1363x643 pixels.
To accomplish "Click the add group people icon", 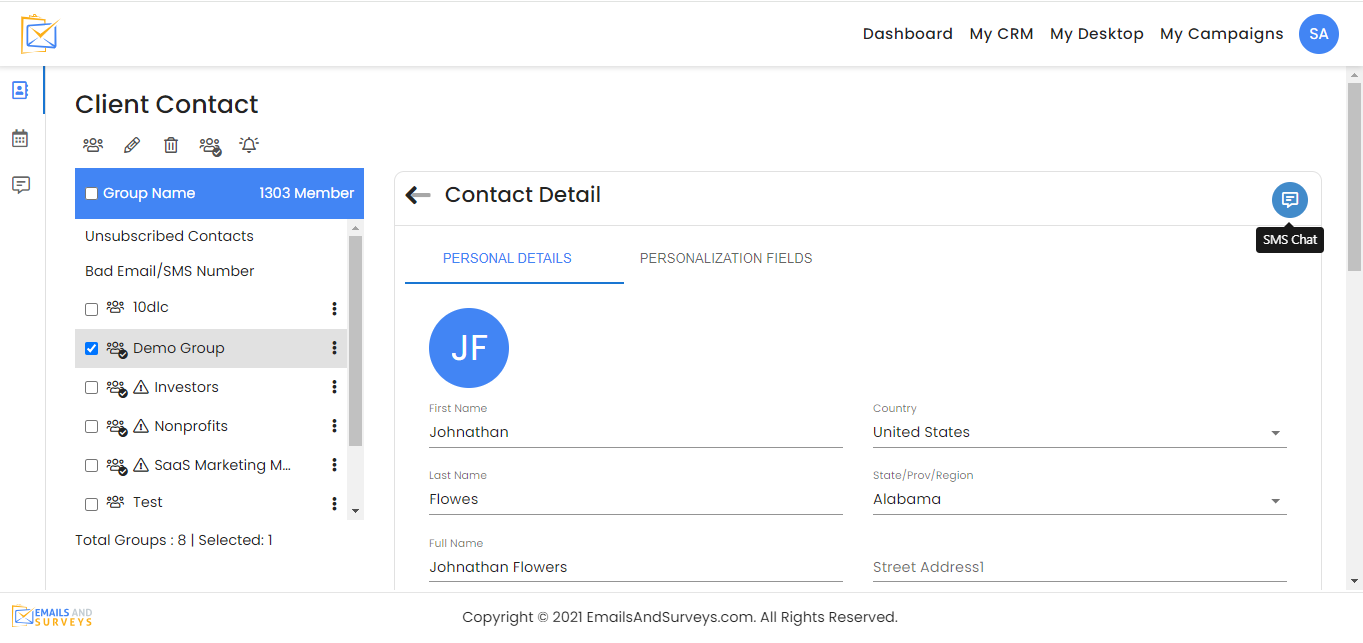I will pyautogui.click(x=93, y=145).
